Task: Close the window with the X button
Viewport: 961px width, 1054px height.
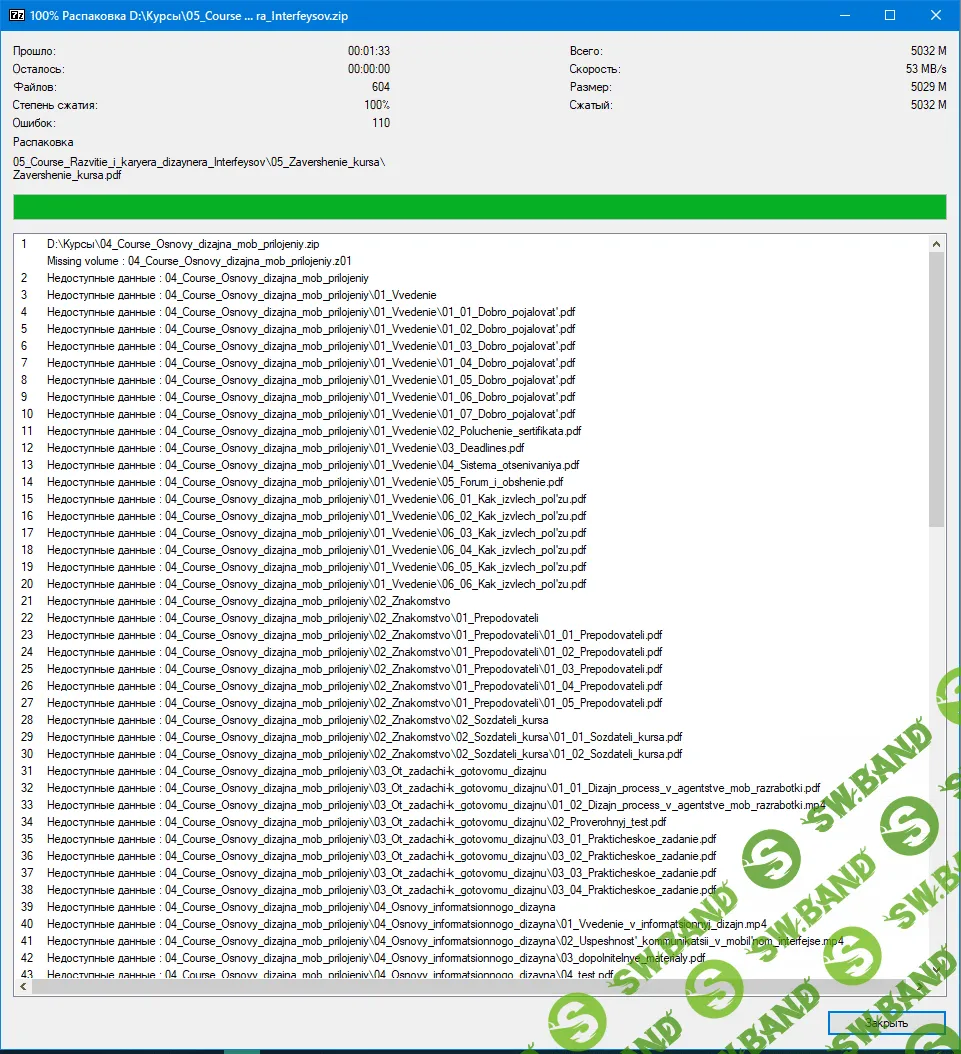Action: pyautogui.click(x=937, y=16)
